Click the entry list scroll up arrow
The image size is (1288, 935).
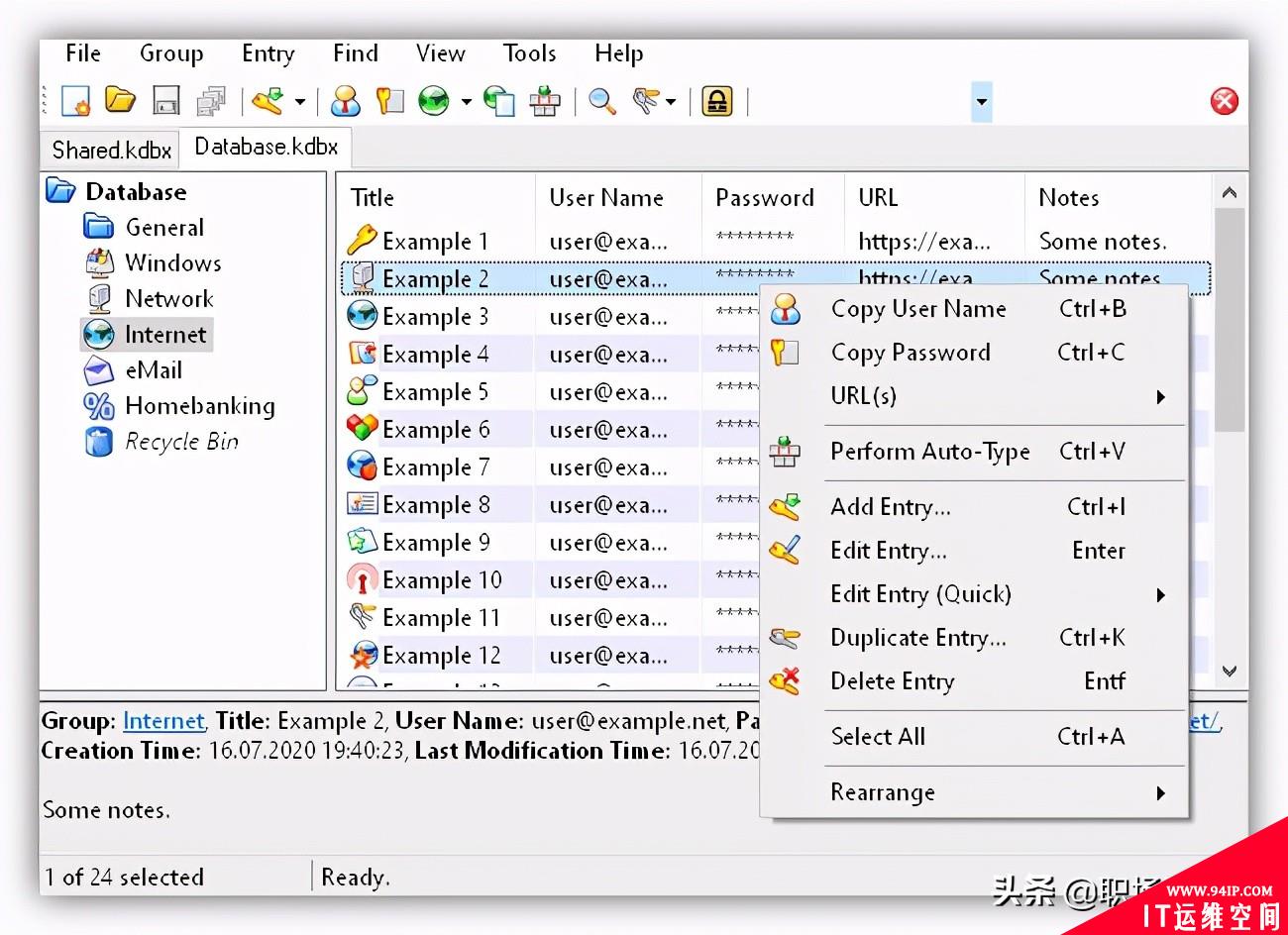coord(1230,193)
